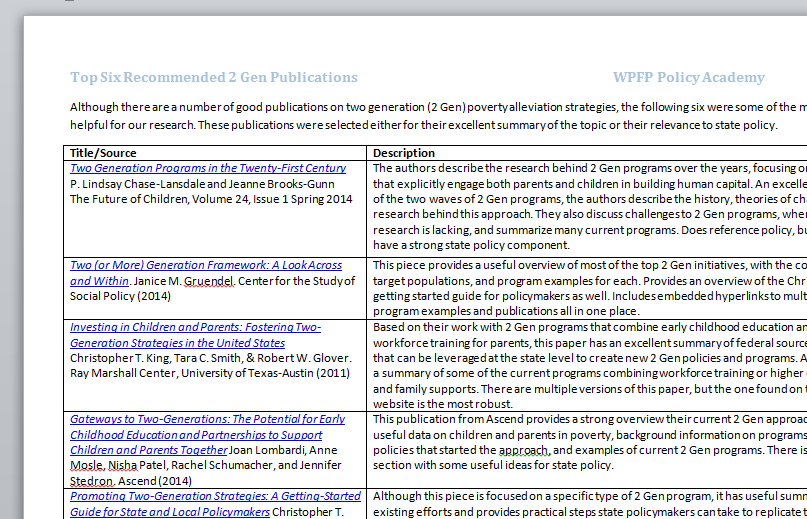Click description starting 'This piece provides a useful overview'
The height and width of the screenshot is (519, 807).
(x=590, y=288)
